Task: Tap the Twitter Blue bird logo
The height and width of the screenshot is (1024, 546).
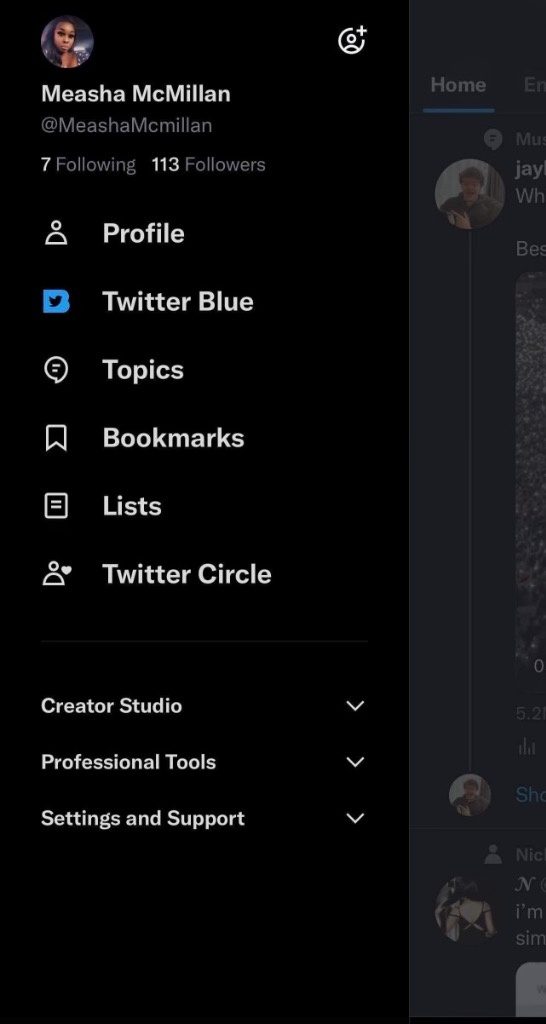Action: tap(56, 301)
